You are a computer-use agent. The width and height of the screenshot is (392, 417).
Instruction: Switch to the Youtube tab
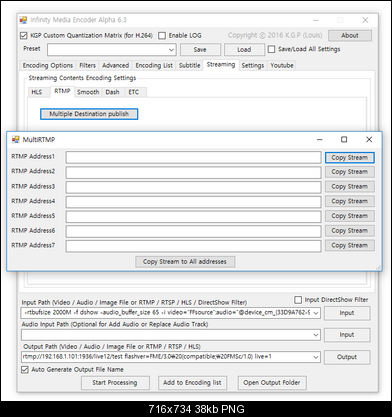[282, 65]
